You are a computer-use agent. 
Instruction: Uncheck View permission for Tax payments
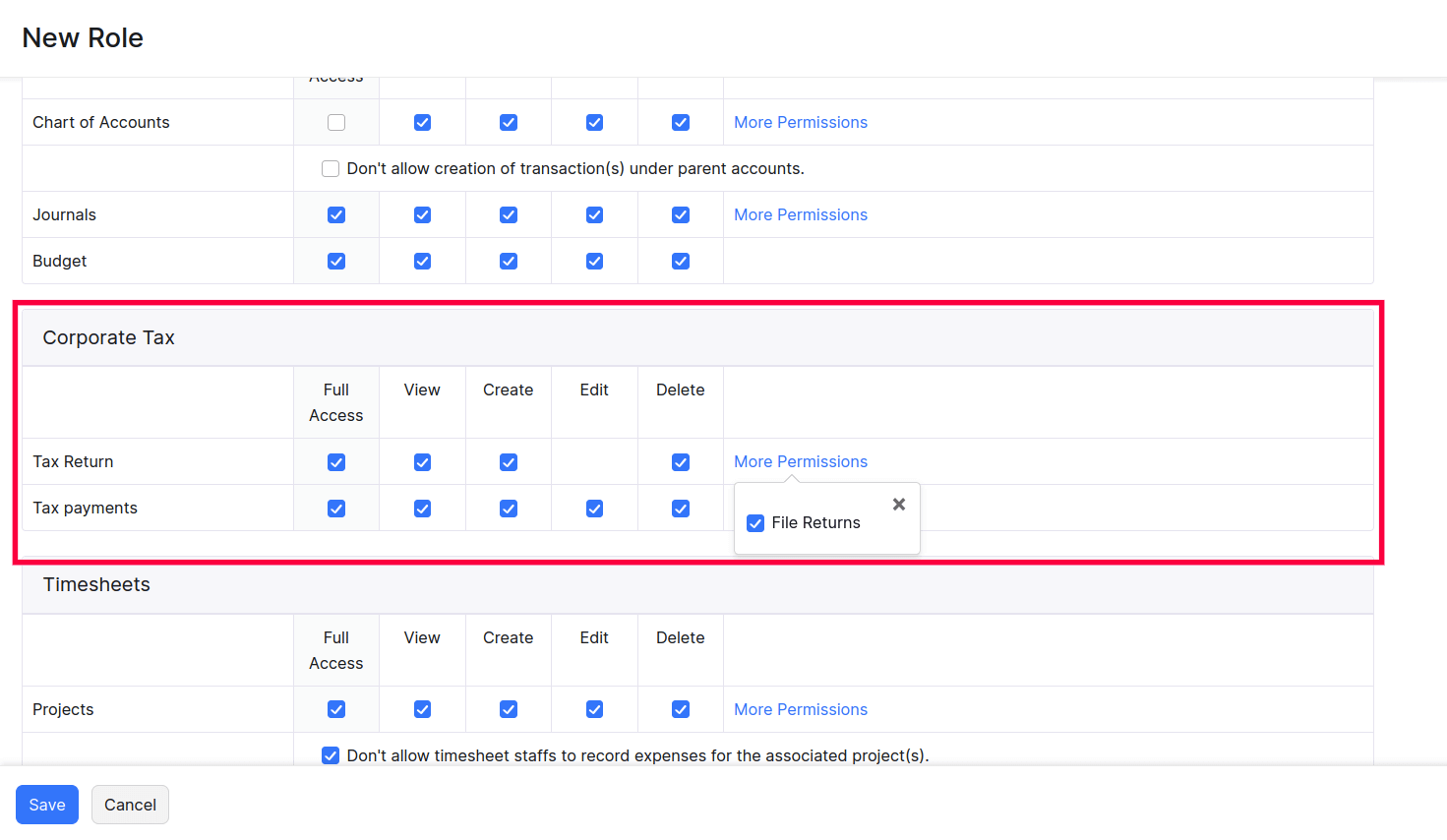point(422,509)
